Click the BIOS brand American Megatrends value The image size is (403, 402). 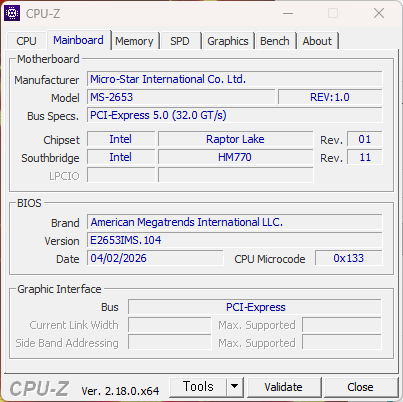coord(235,222)
